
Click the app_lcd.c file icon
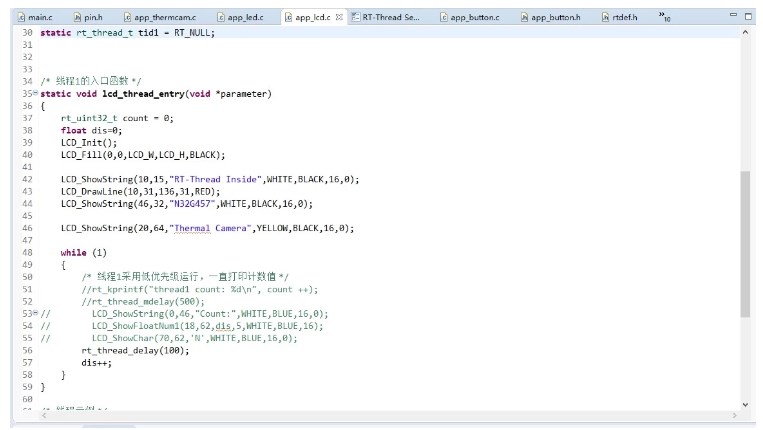point(289,18)
